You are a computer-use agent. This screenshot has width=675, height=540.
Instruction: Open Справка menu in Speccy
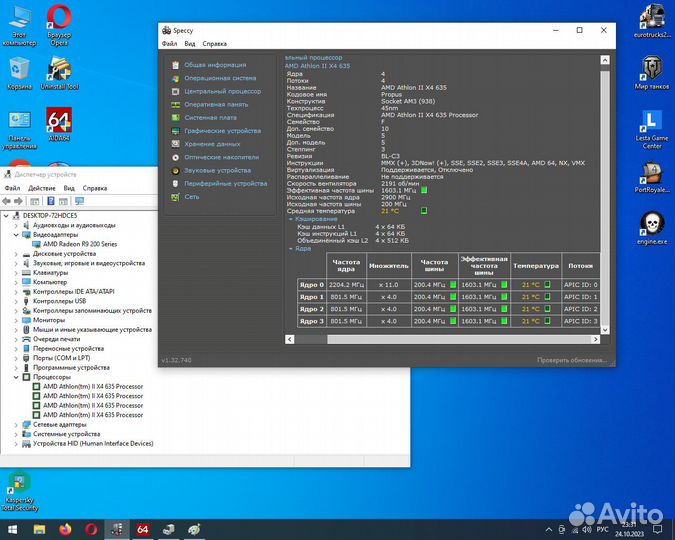tap(214, 44)
